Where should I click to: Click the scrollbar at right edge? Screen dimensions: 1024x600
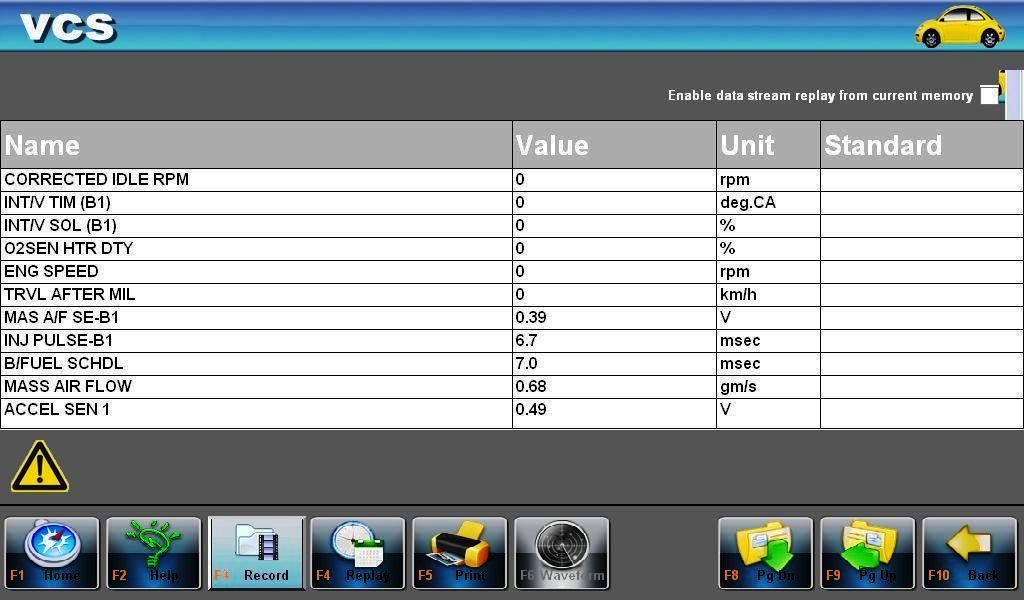1014,95
